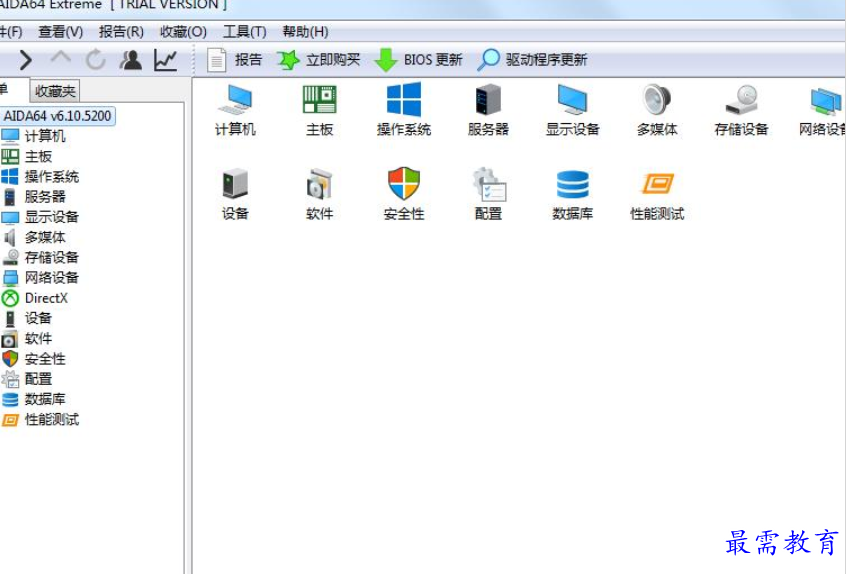Open the 报告(R) menu
This screenshot has width=847, height=574.
[x=121, y=32]
